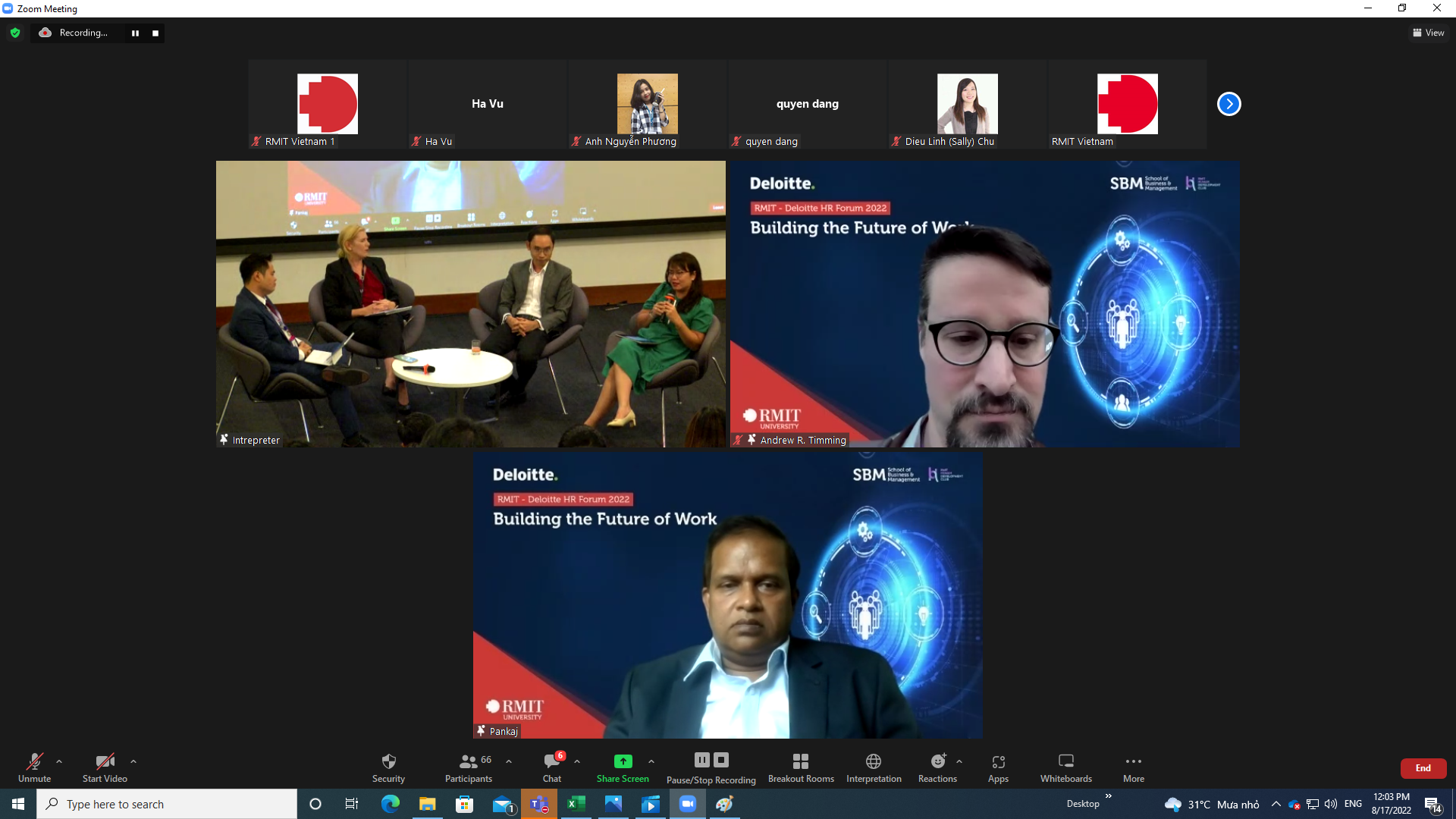Open the View layout menu
Image resolution: width=1456 pixels, height=819 pixels.
click(1429, 33)
